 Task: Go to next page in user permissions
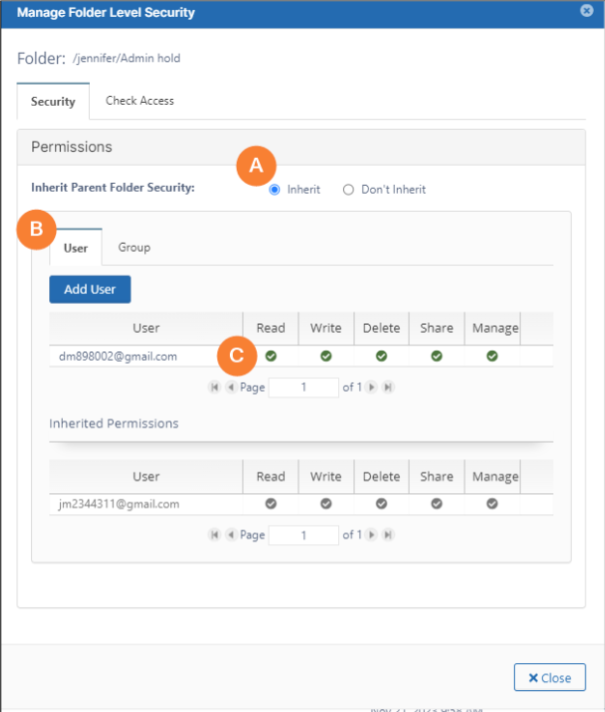(x=372, y=387)
